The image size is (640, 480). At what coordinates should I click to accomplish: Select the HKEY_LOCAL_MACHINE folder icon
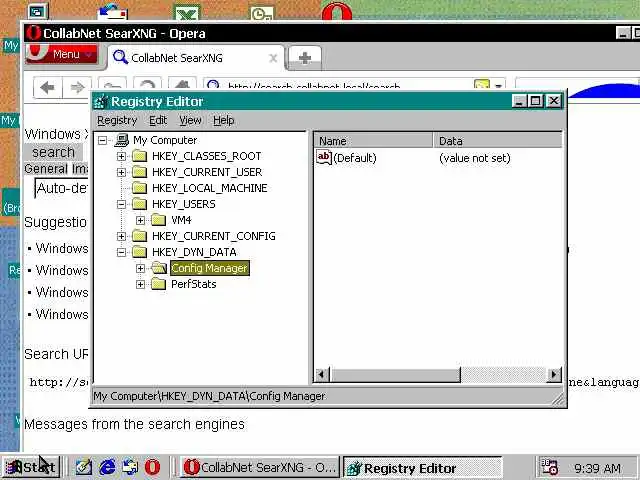[139, 188]
